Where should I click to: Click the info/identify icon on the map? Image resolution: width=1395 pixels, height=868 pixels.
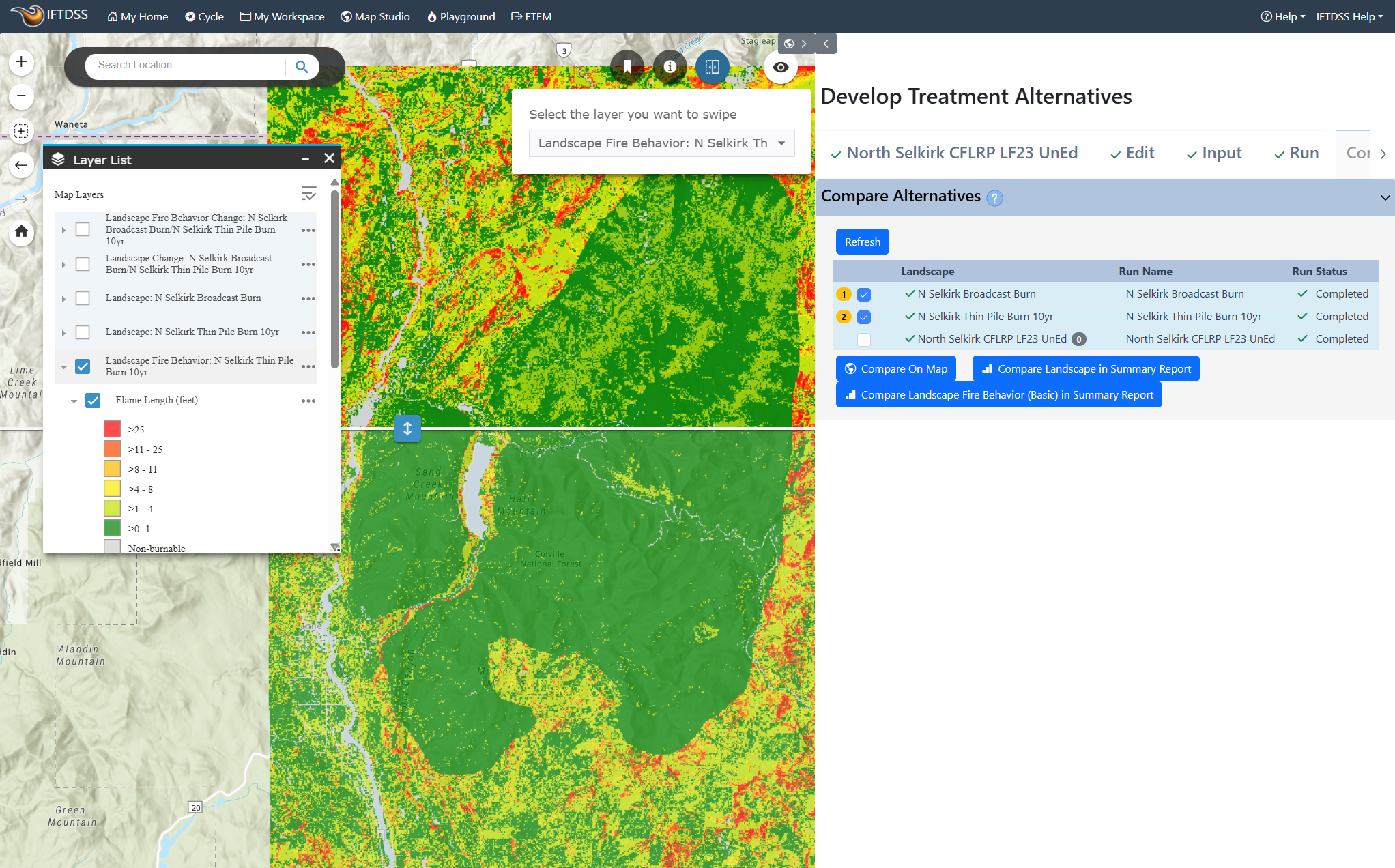point(670,67)
